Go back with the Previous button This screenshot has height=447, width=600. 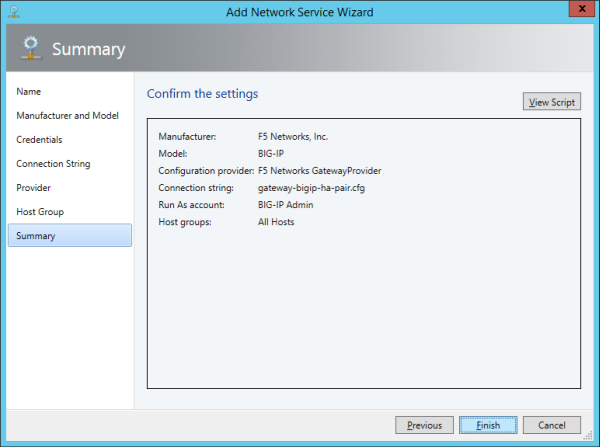click(x=425, y=425)
